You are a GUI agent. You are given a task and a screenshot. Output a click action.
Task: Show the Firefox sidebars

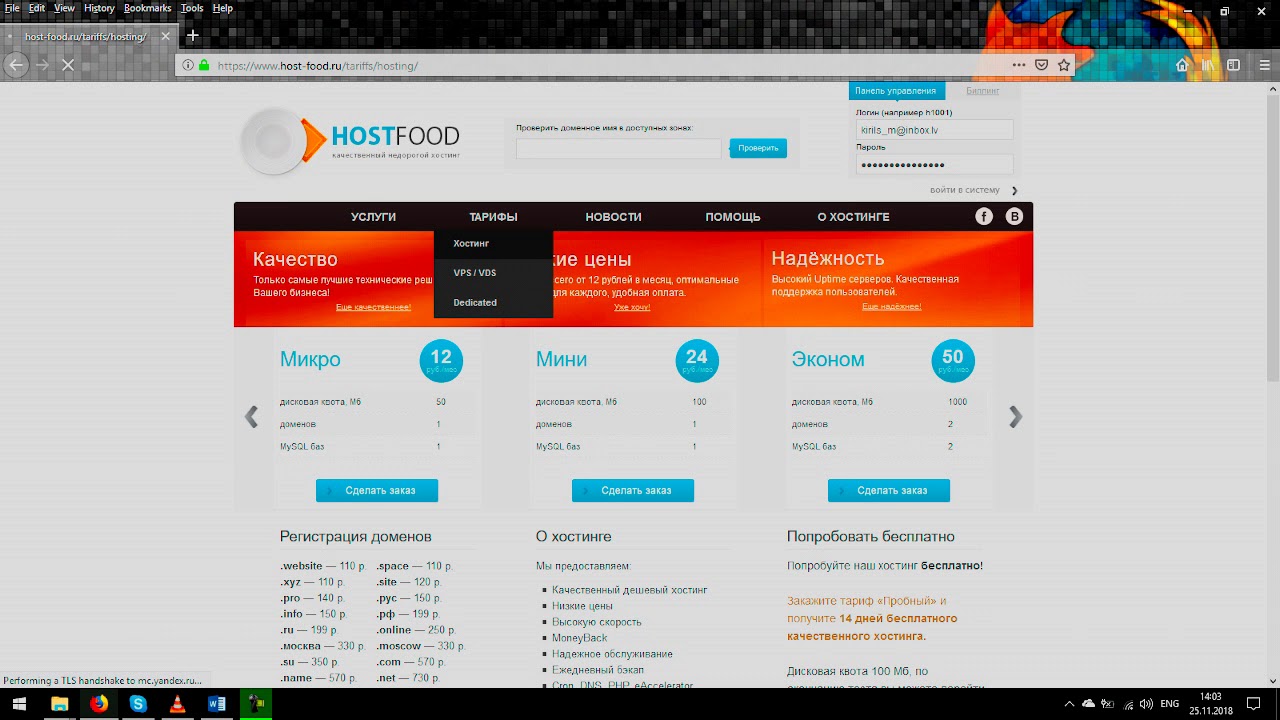tap(1234, 65)
